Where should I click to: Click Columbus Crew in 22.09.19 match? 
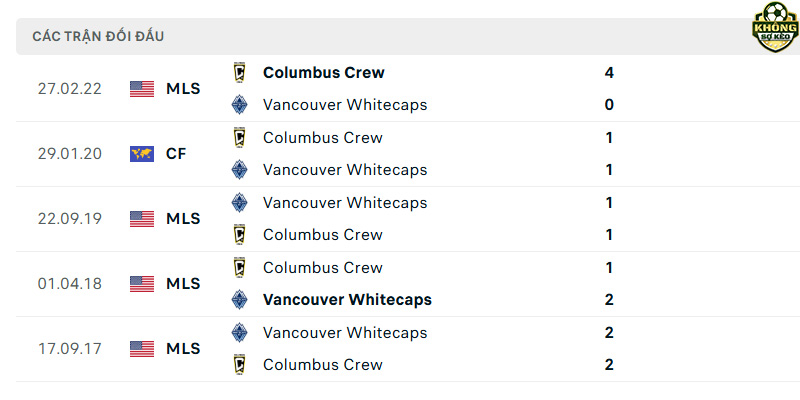click(x=322, y=235)
